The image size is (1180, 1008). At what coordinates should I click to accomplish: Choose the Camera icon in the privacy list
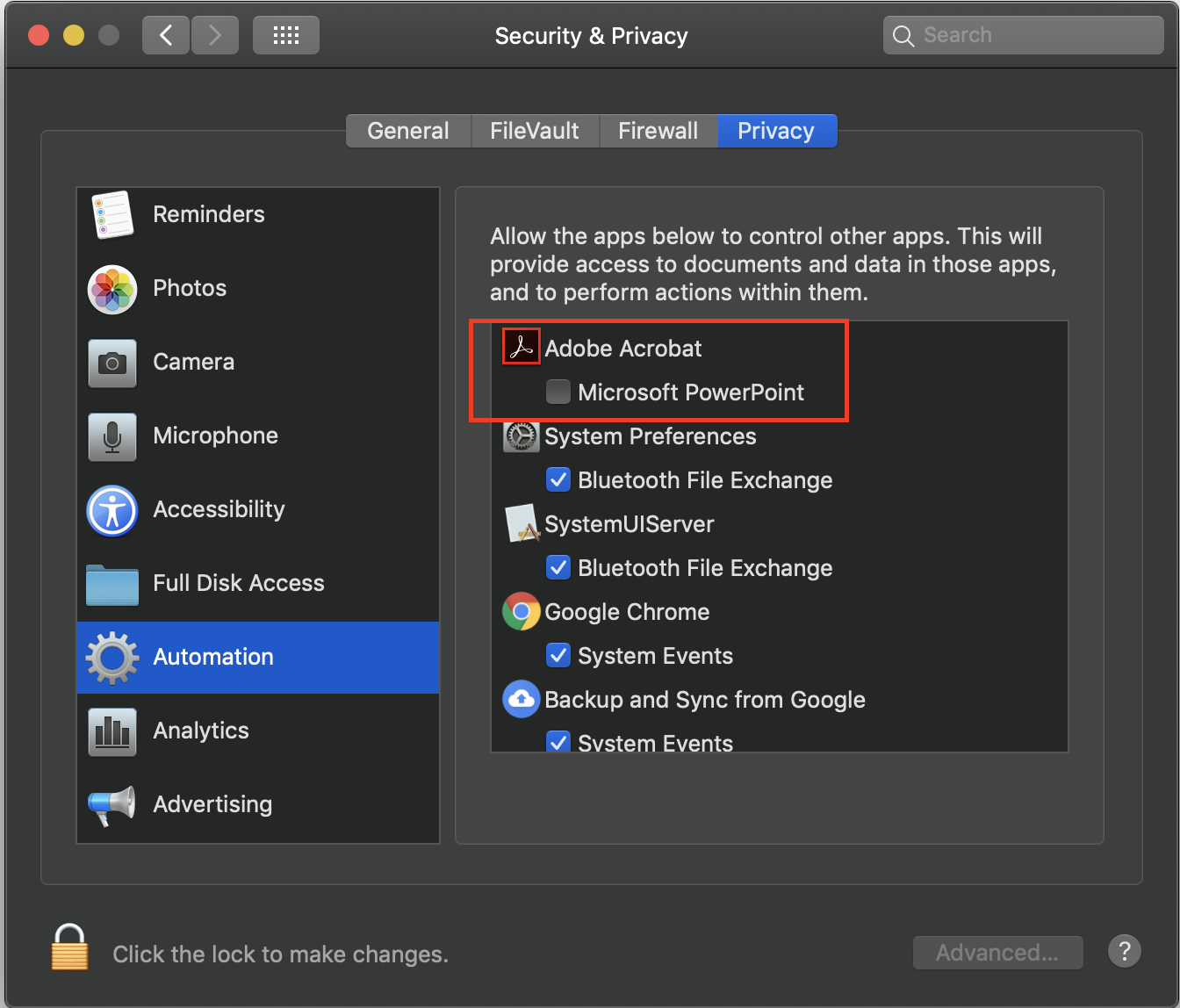pyautogui.click(x=112, y=363)
